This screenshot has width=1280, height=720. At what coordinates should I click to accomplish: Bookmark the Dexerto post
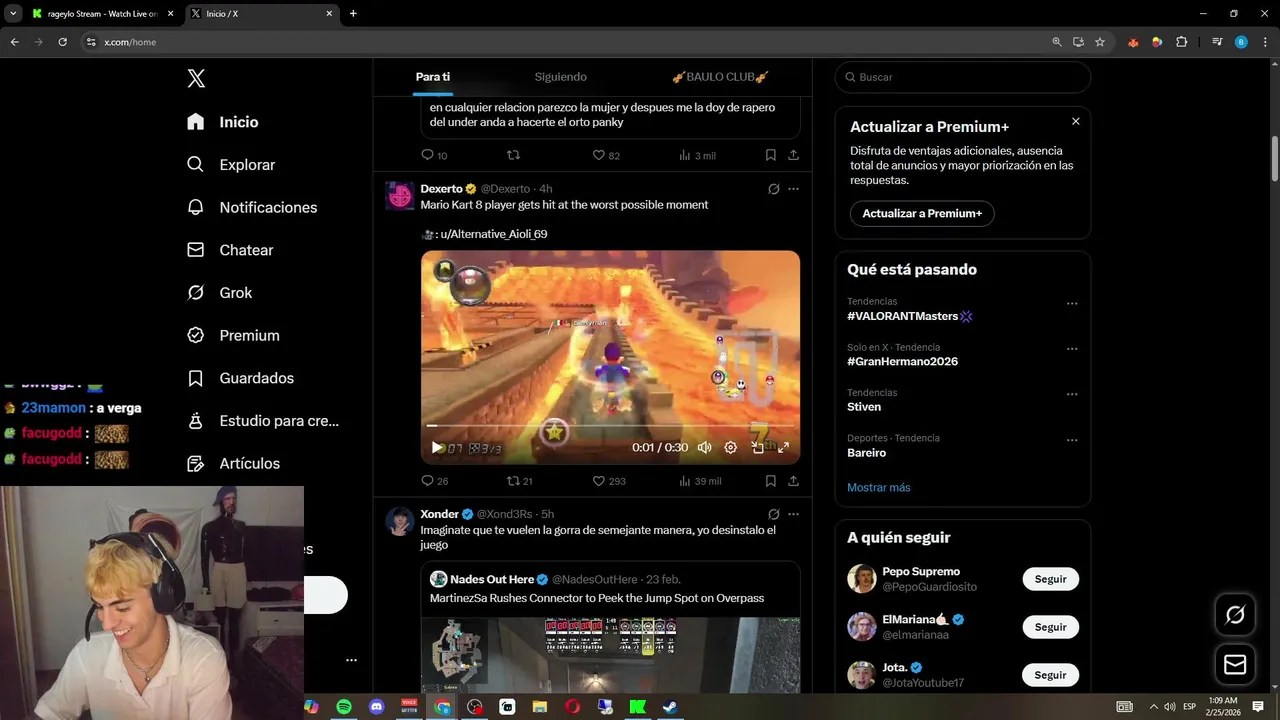tap(770, 481)
